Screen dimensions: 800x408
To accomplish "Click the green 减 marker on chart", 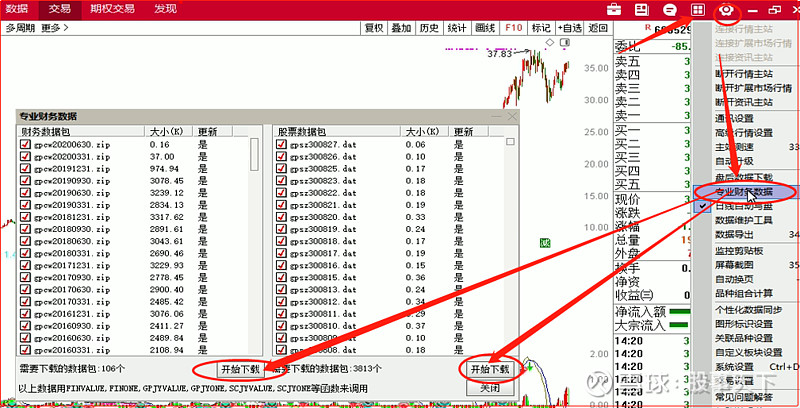I will [x=545, y=243].
